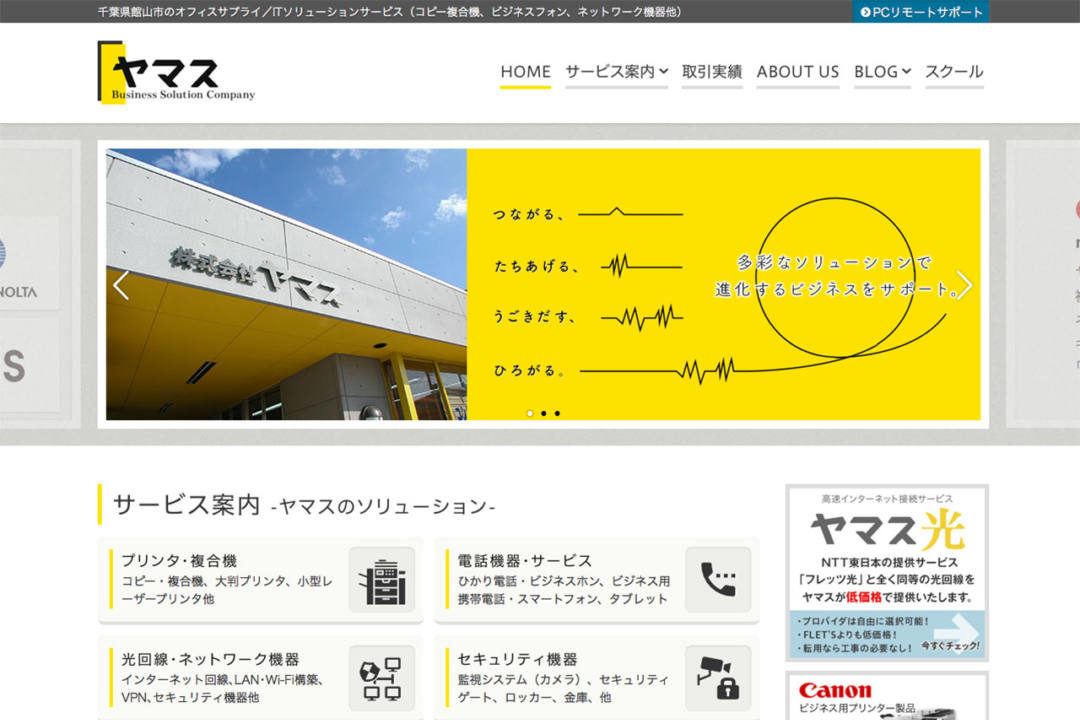Select the third carousel dot indicator

[x=557, y=412]
